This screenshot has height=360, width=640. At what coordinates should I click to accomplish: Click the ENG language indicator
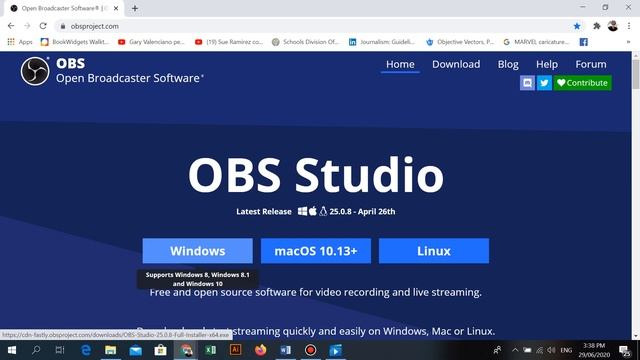point(566,350)
